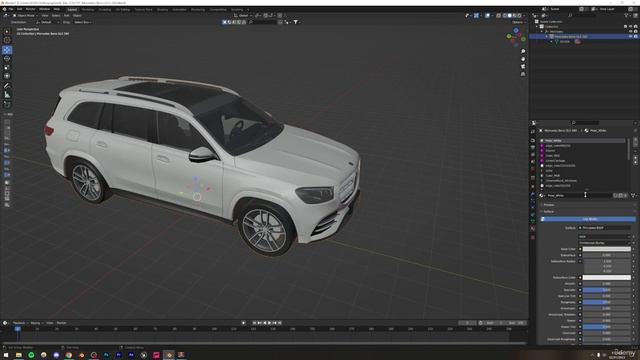The height and width of the screenshot is (360, 640).
Task: Open the Drag Select Box dropdown
Action: [82, 22]
